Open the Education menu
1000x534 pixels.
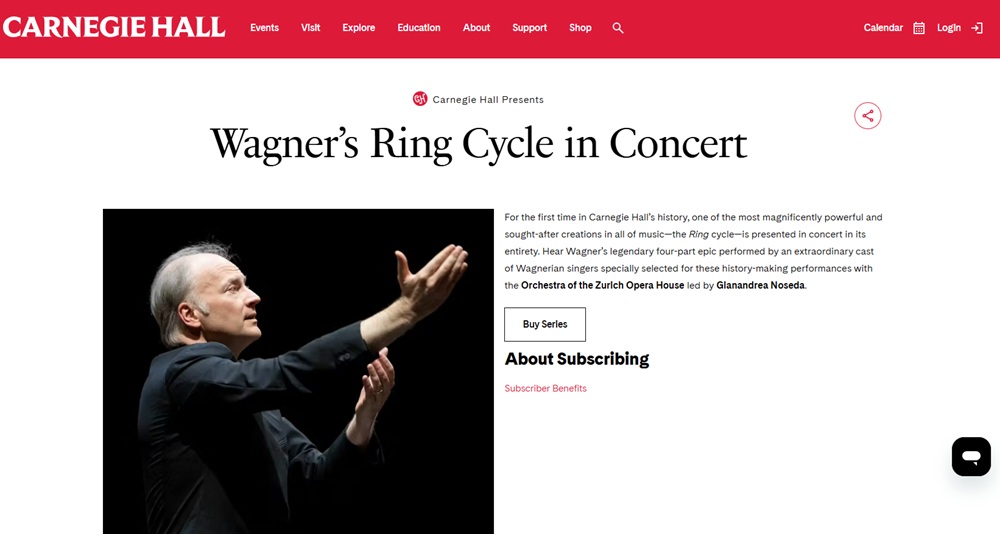[419, 28]
